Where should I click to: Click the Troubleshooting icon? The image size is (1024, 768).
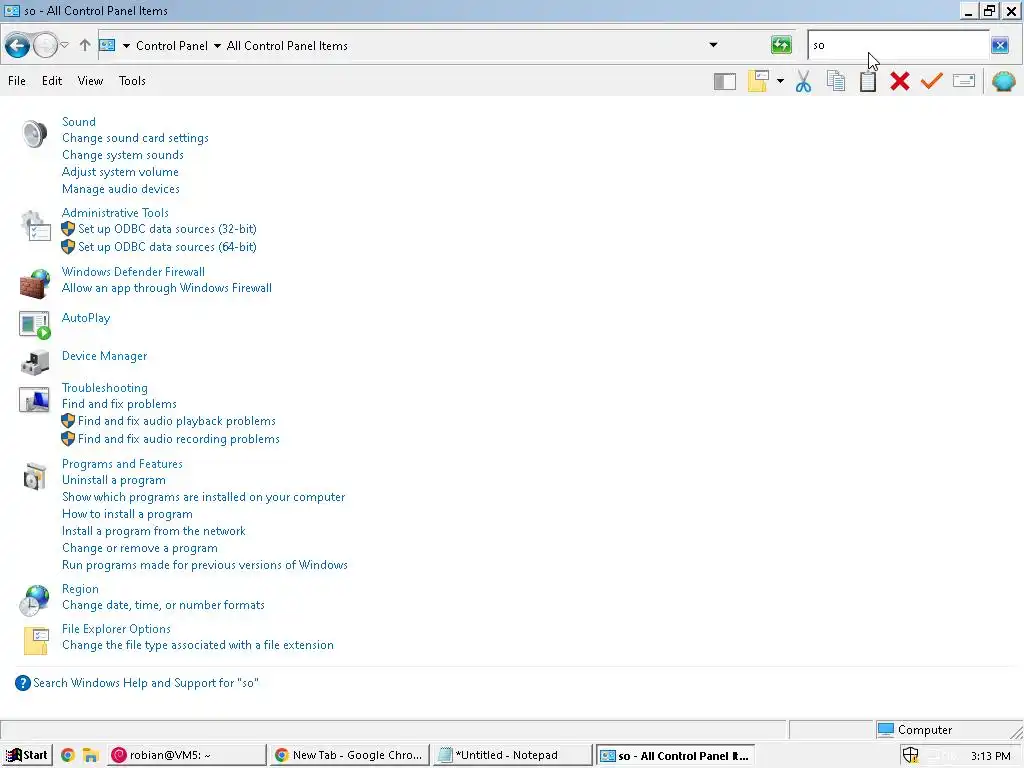coord(35,400)
